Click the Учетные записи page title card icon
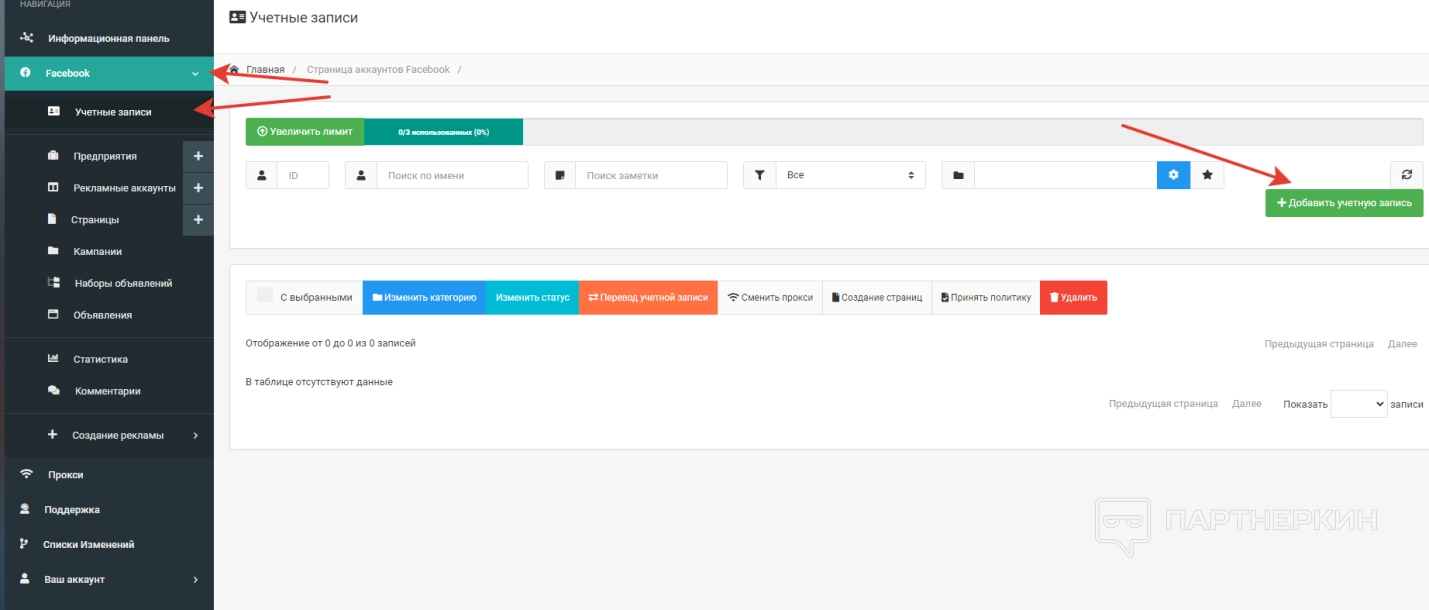Image resolution: width=1429 pixels, height=610 pixels. pos(237,17)
